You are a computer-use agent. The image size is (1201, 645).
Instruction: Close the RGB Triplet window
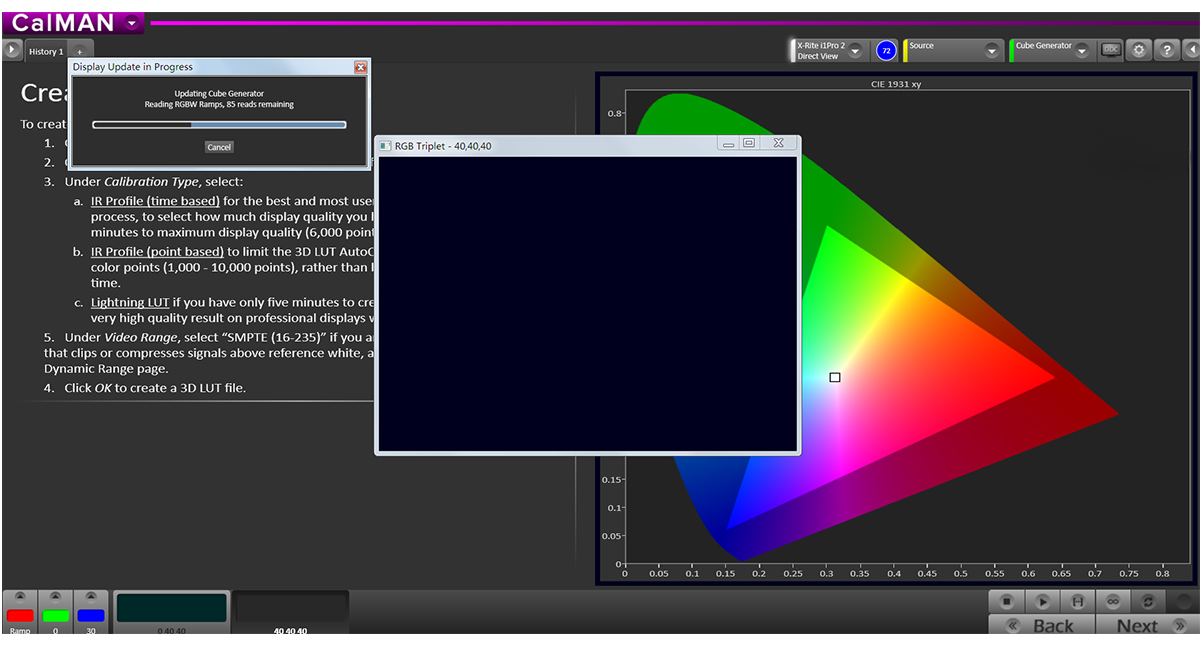[x=778, y=144]
